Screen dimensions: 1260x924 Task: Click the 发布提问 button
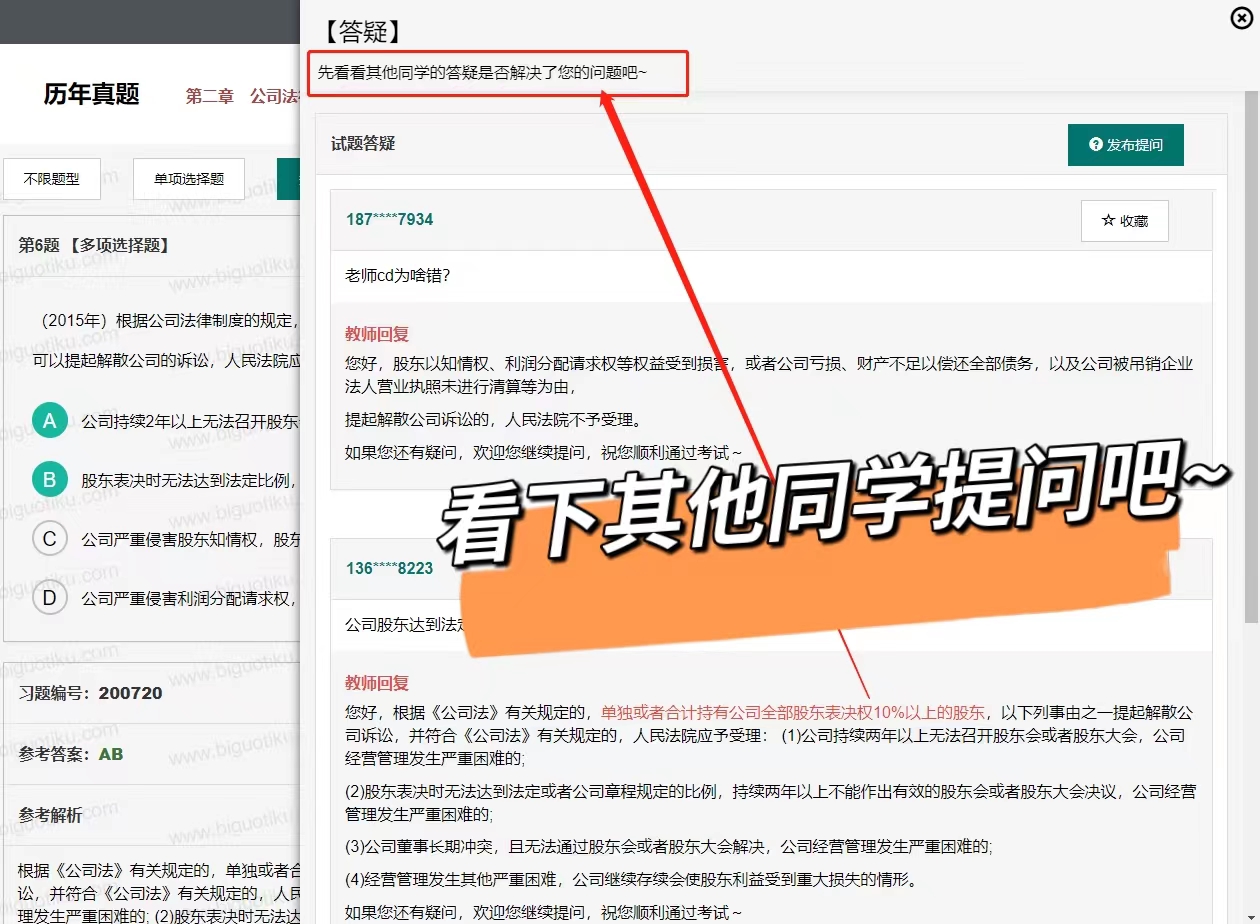coord(1125,145)
